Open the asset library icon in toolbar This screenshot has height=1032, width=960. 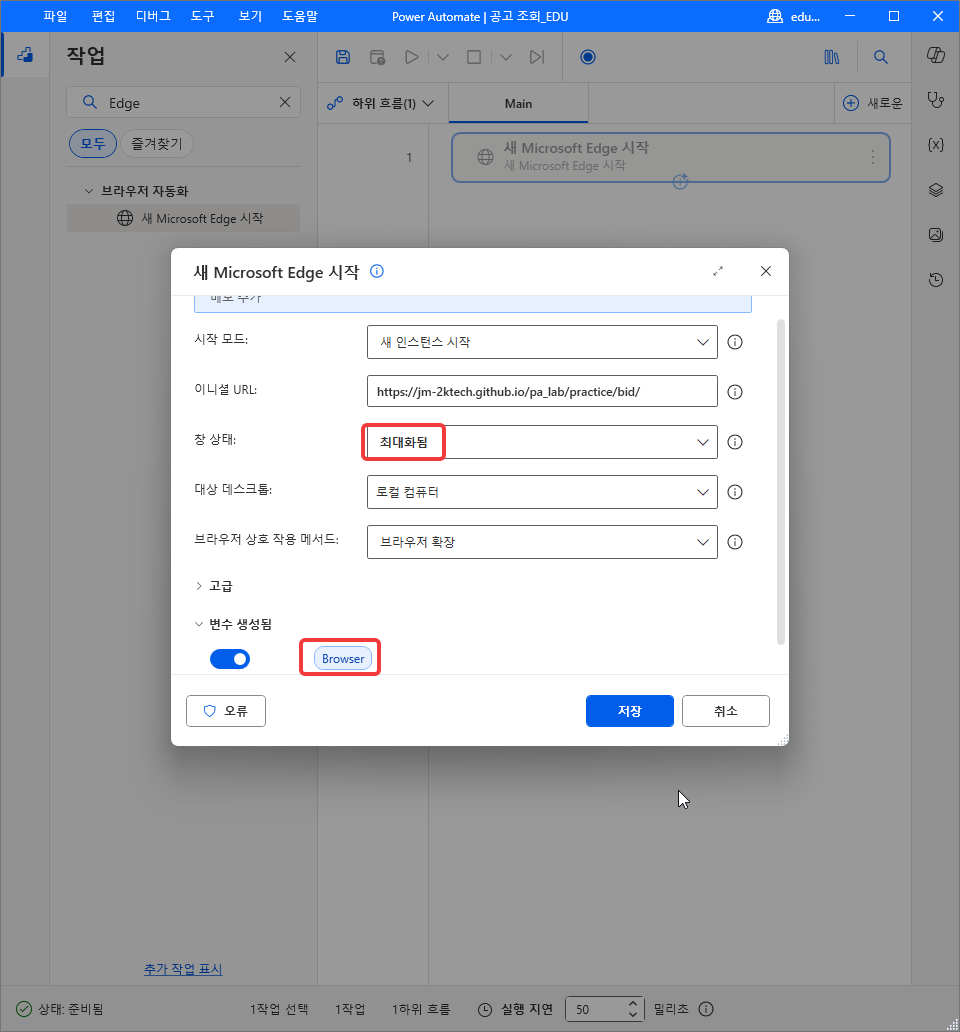[832, 57]
